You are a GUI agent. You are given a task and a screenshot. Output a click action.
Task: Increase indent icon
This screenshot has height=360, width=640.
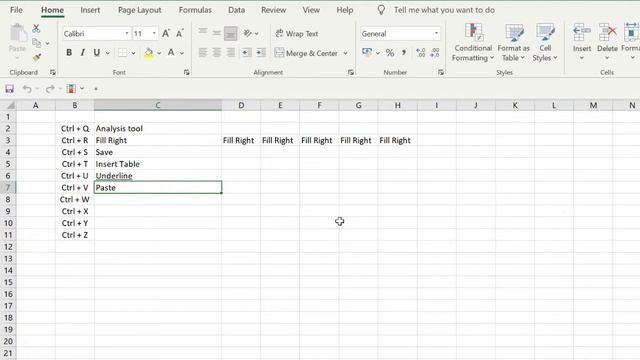pyautogui.click(x=260, y=53)
